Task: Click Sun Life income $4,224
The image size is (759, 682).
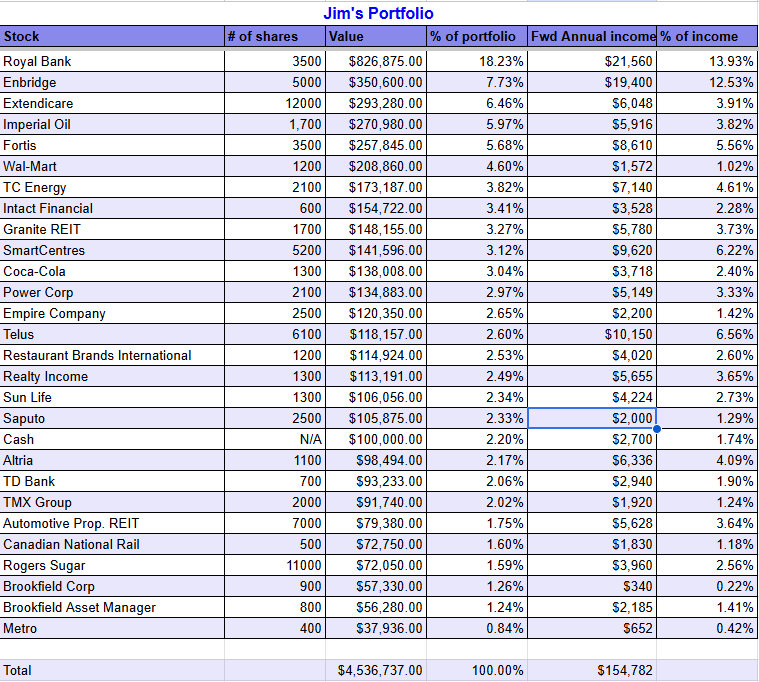Action: (x=592, y=397)
